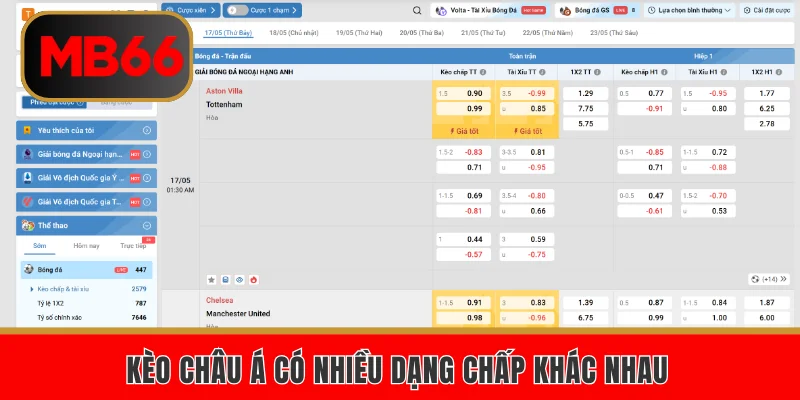
Task: Select the 19/05 (Thứ Hai) date tab
Action: (359, 33)
